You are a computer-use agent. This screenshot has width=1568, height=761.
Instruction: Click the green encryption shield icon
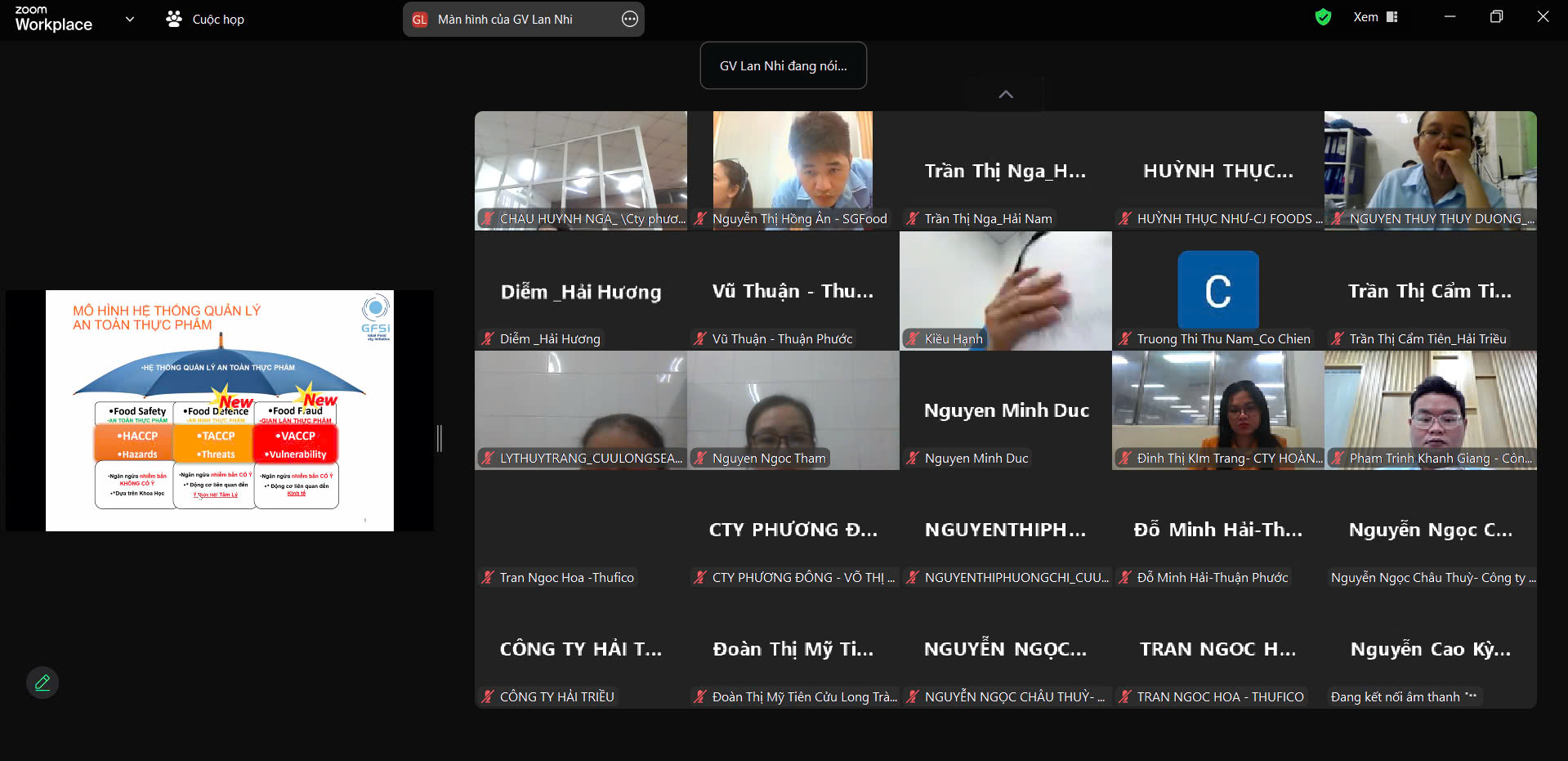coord(1323,17)
